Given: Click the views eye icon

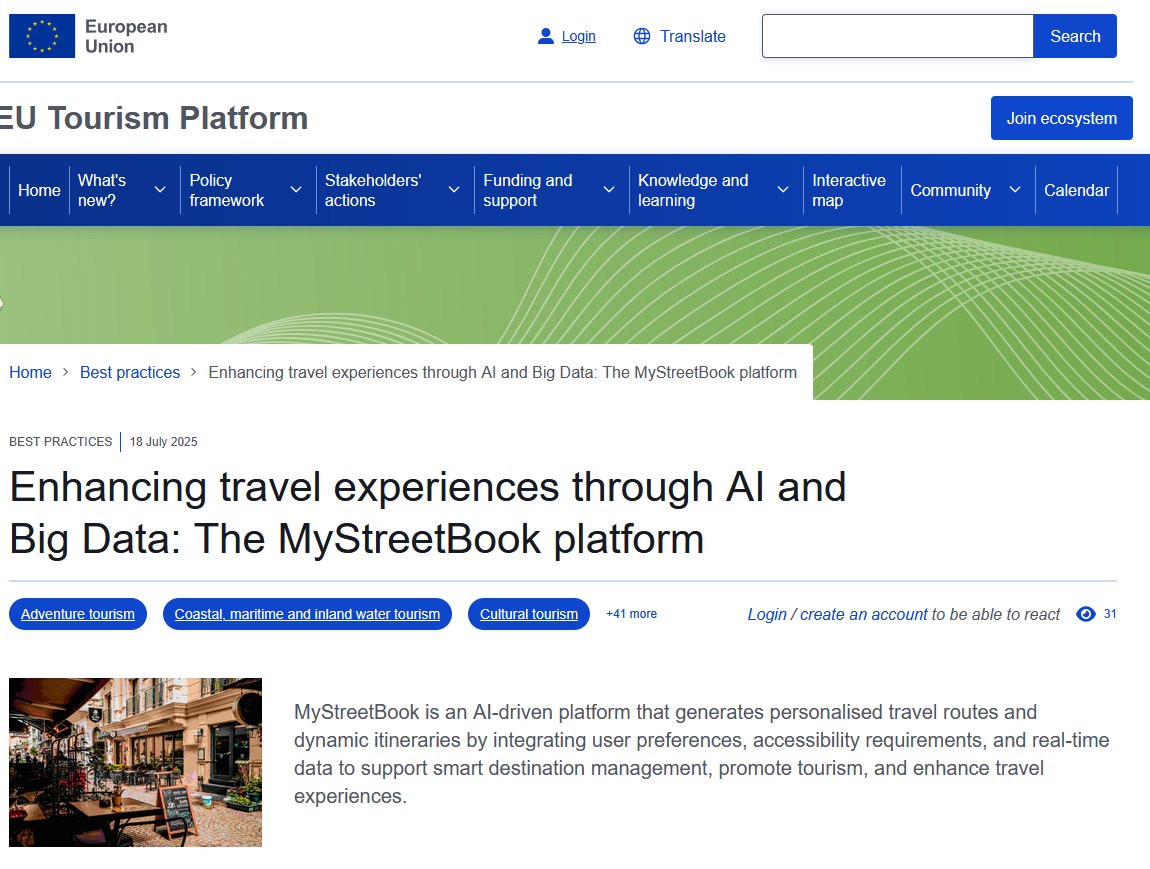Looking at the screenshot, I should [x=1085, y=614].
